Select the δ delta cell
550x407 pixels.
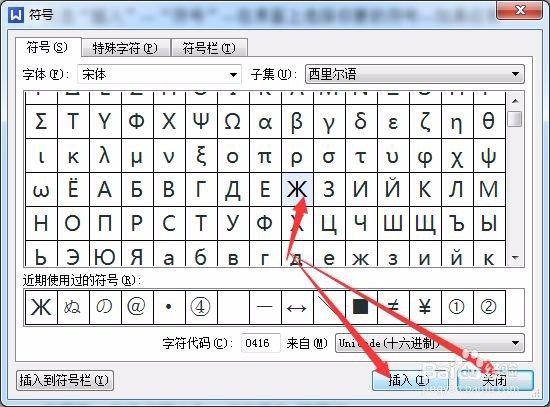361,121
